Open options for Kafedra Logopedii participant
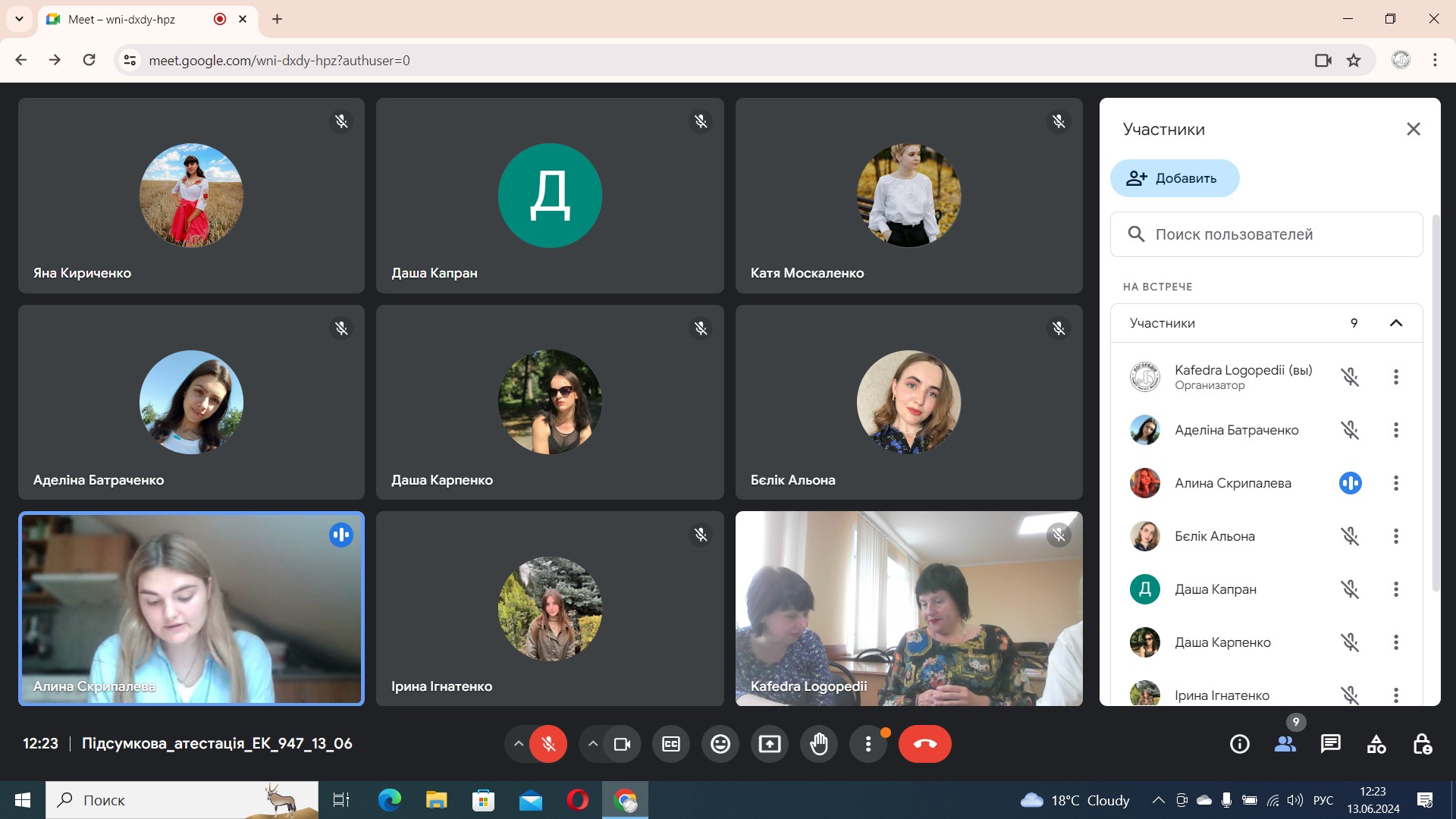 pos(1396,377)
